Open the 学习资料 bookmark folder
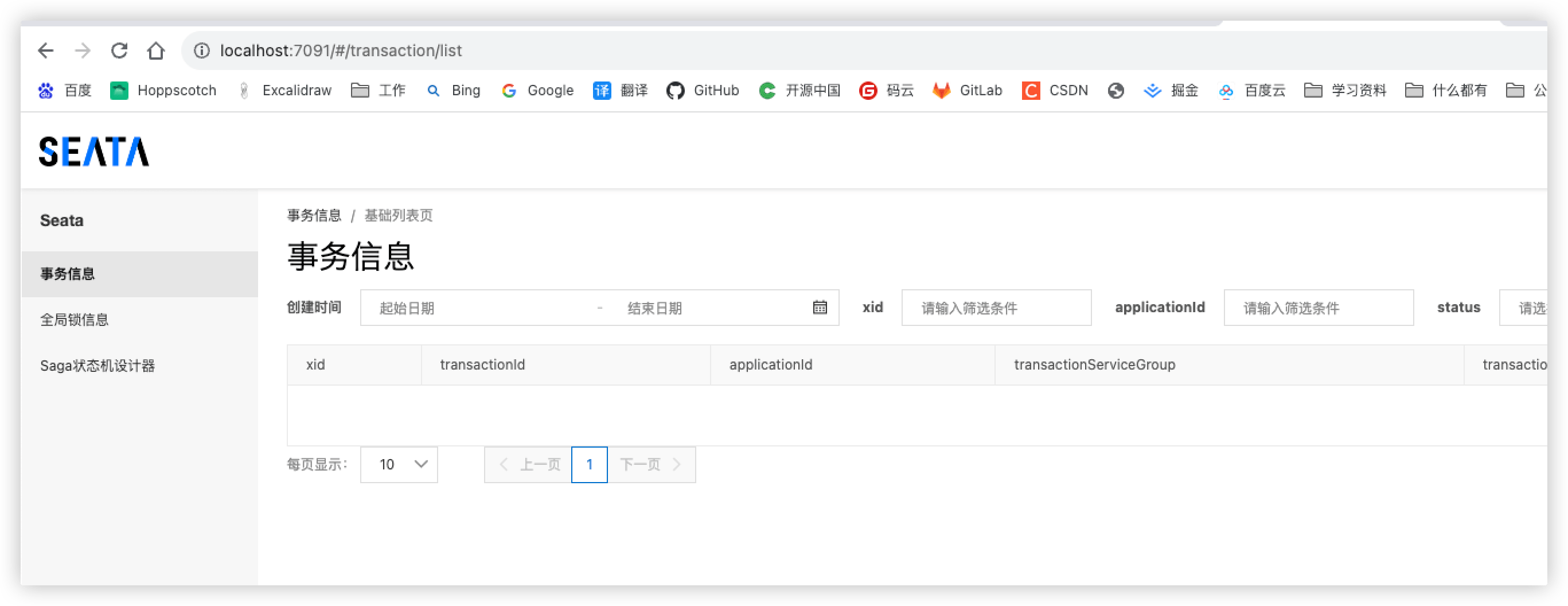This screenshot has width=1568, height=606. point(1345,91)
